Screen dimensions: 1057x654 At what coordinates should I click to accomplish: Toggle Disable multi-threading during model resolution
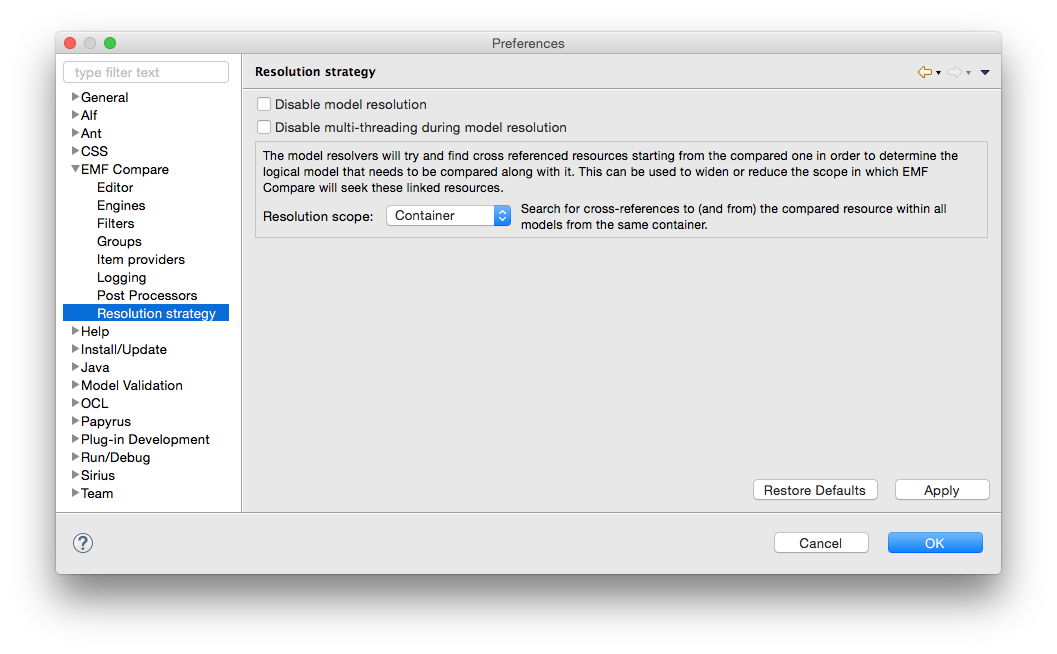pyautogui.click(x=264, y=128)
